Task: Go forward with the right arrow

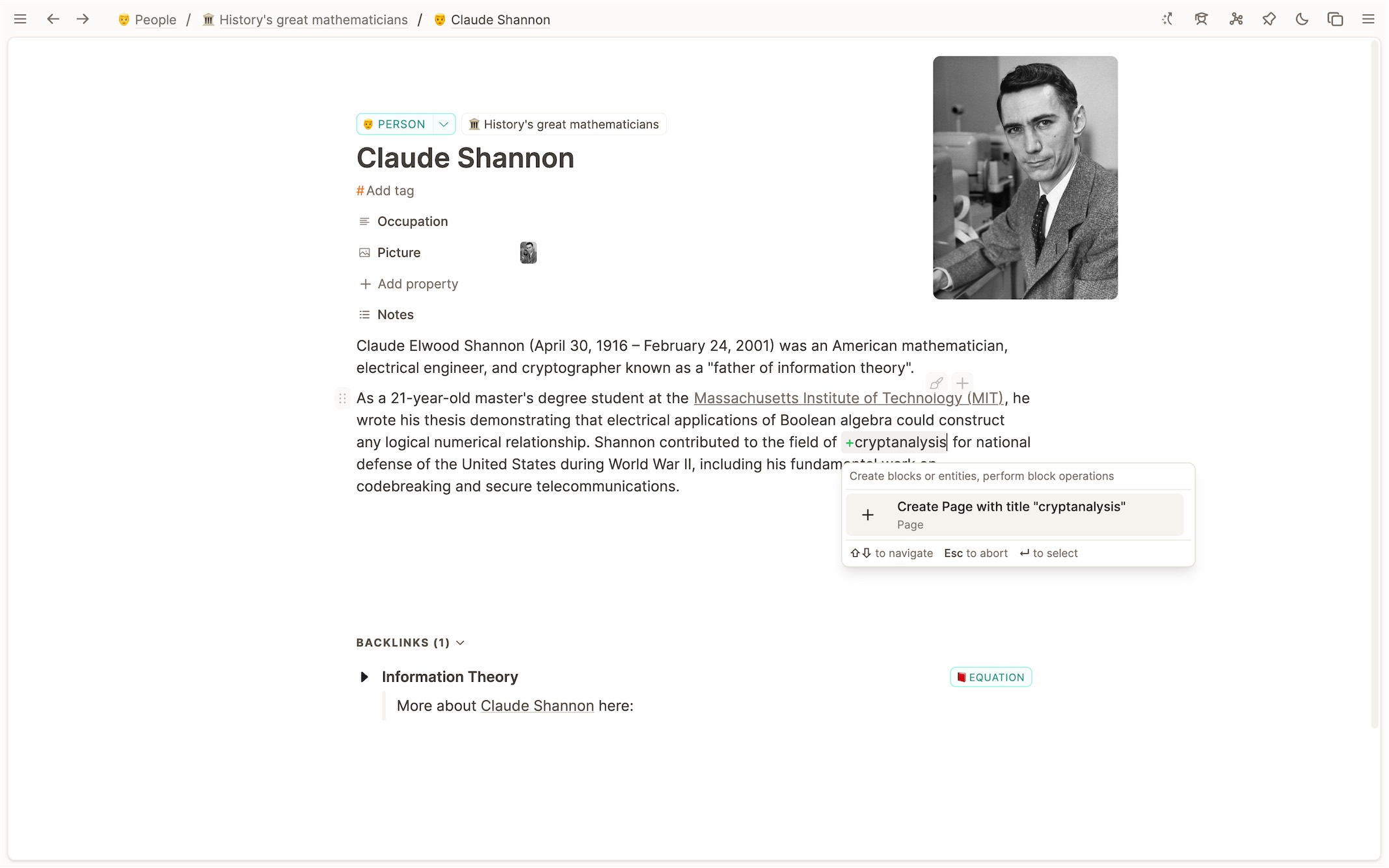Action: click(83, 20)
